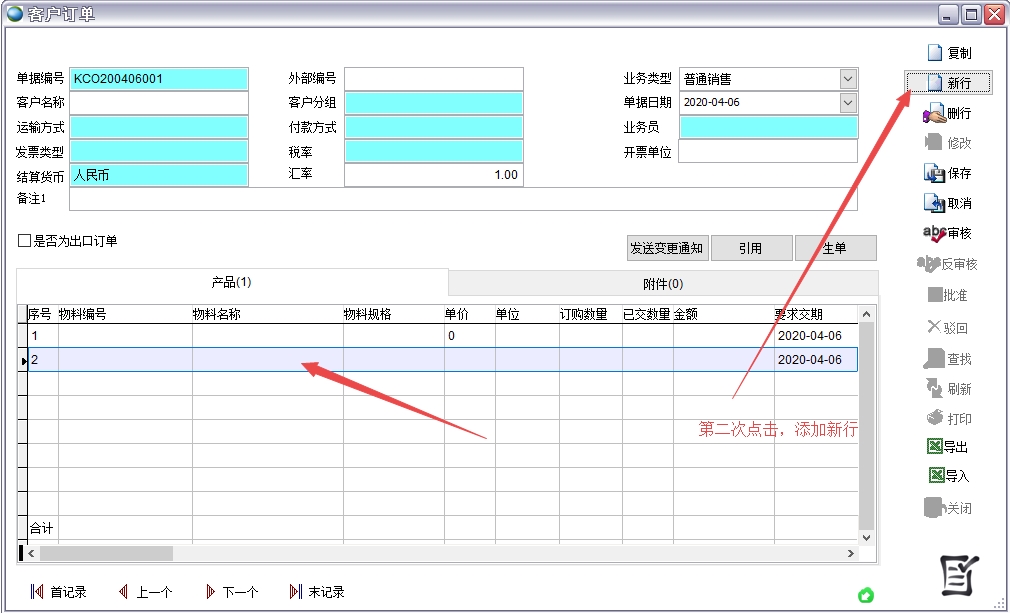Export data using 导出 icon
The image size is (1010, 613).
[936, 447]
